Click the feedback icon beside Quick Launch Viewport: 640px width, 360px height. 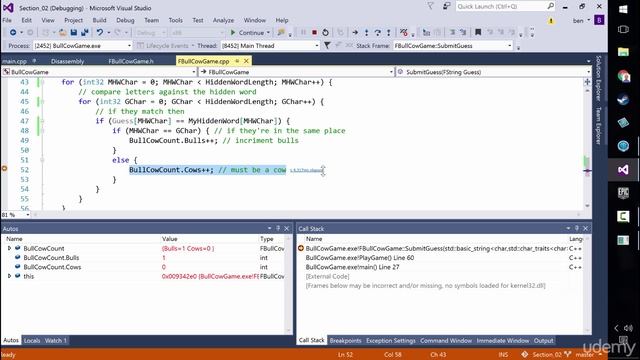click(447, 6)
